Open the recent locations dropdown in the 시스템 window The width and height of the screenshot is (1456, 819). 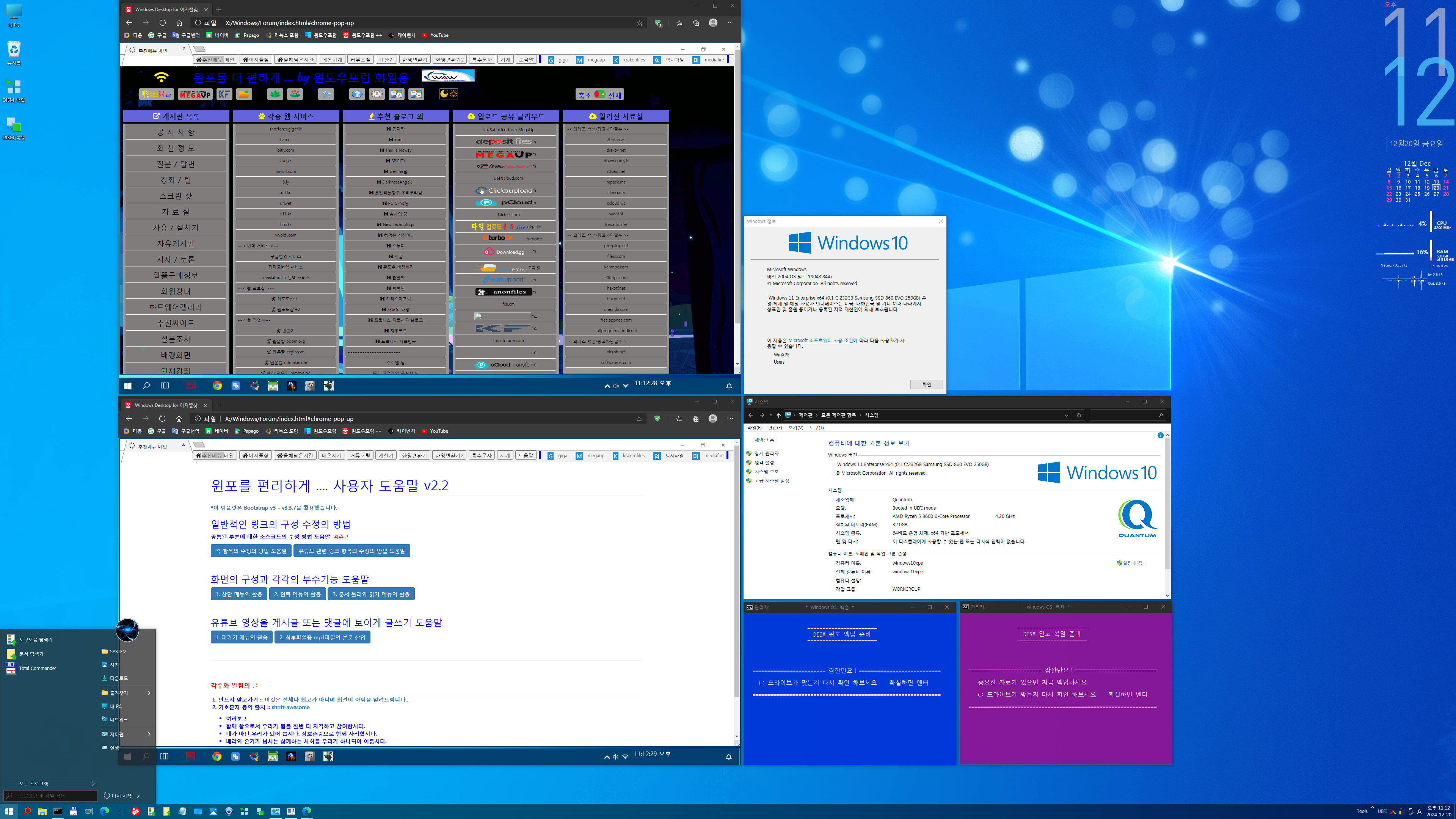770,416
